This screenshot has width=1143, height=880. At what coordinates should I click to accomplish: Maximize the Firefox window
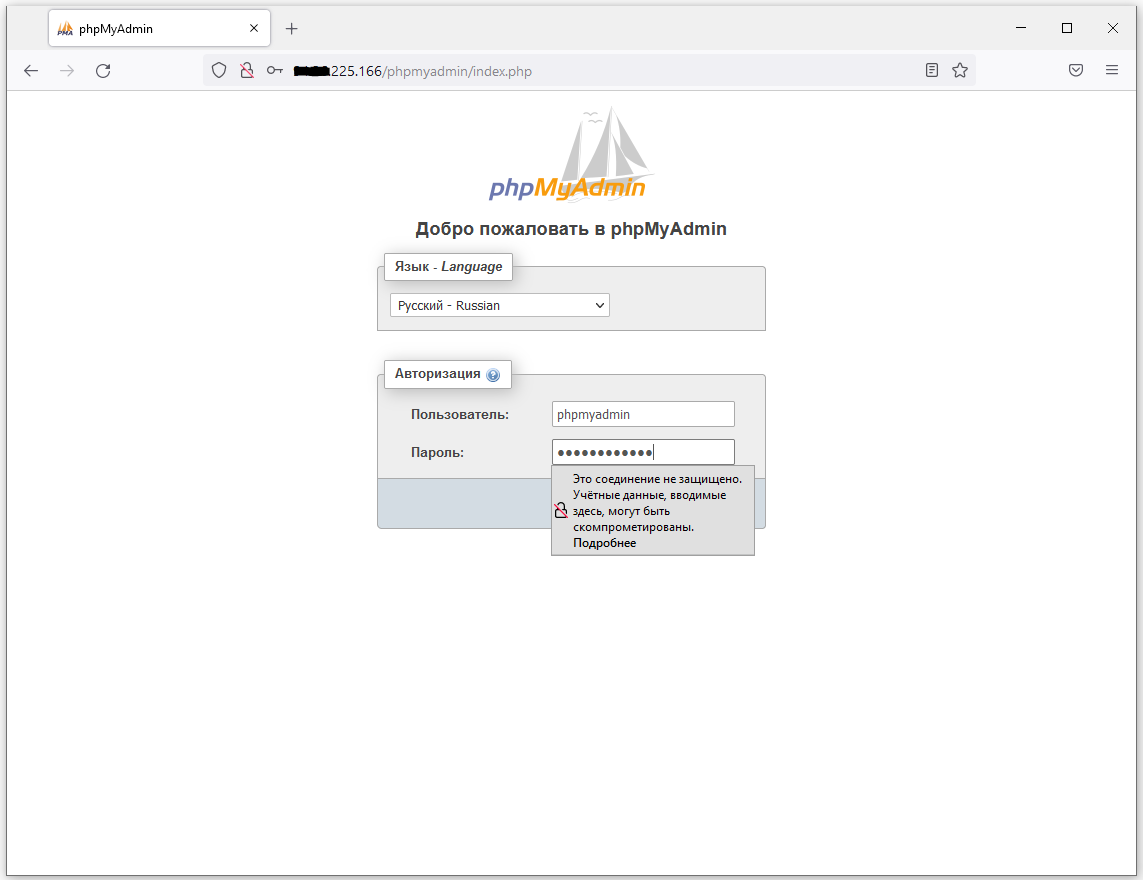(1066, 28)
